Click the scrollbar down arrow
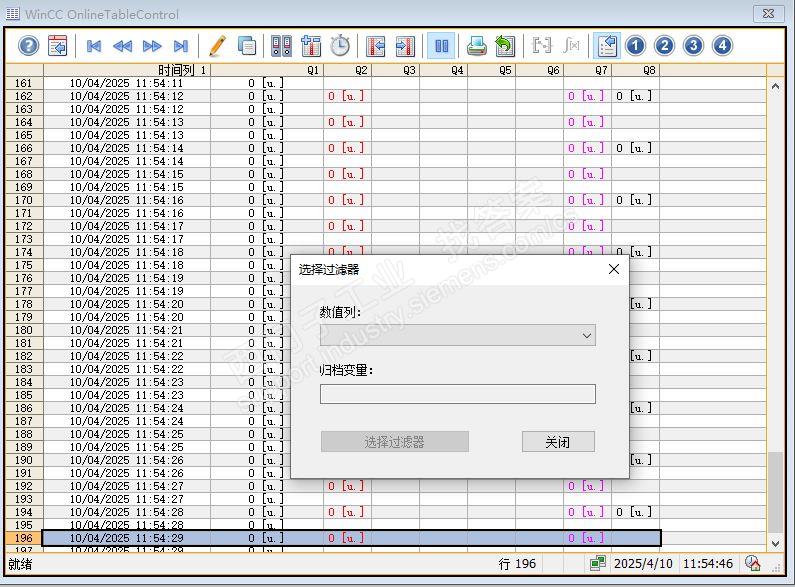 click(775, 543)
